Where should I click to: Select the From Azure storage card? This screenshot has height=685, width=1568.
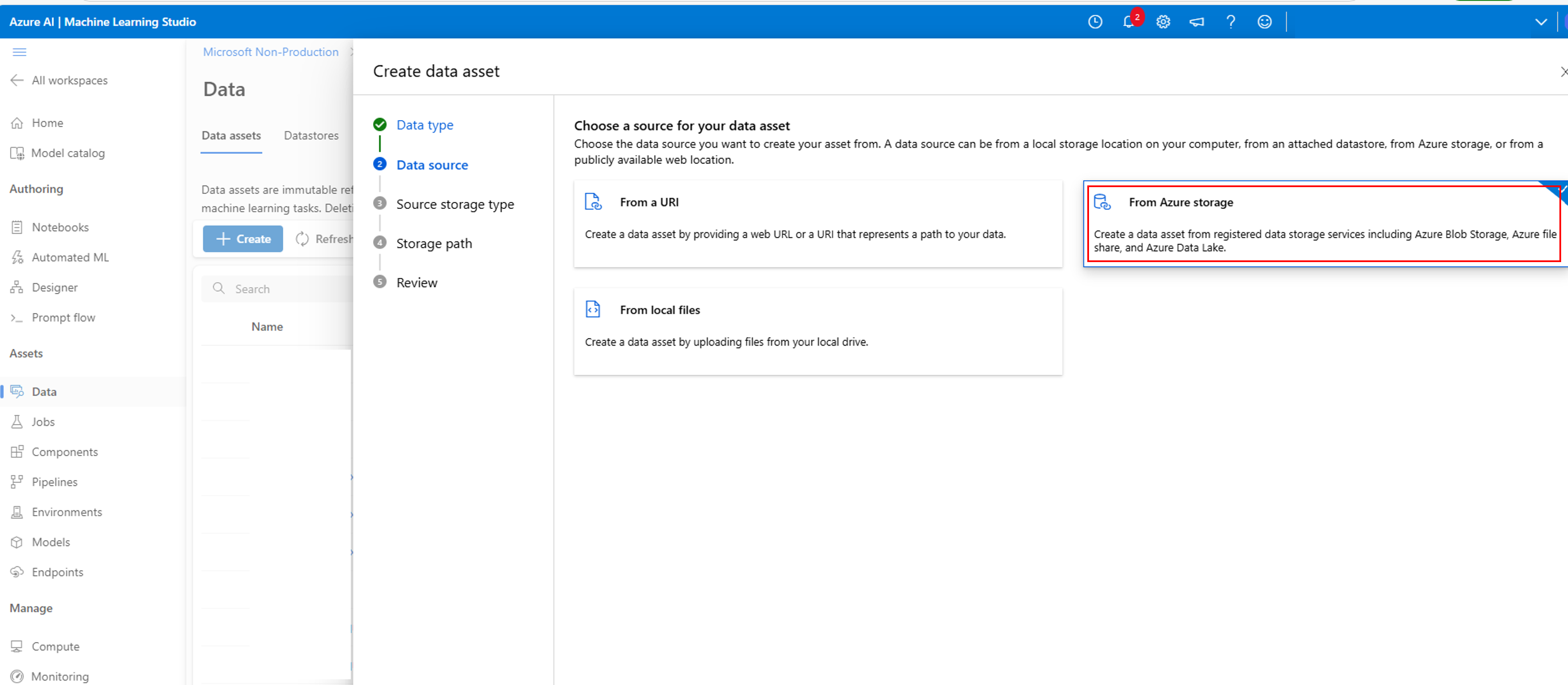click(x=1322, y=223)
